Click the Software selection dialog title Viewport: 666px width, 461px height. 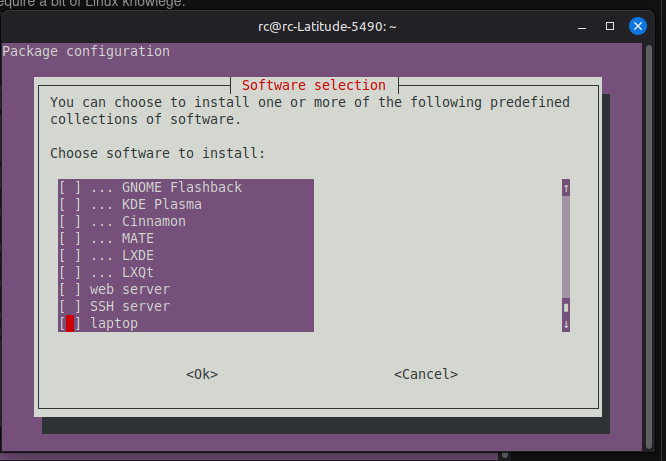[x=313, y=85]
